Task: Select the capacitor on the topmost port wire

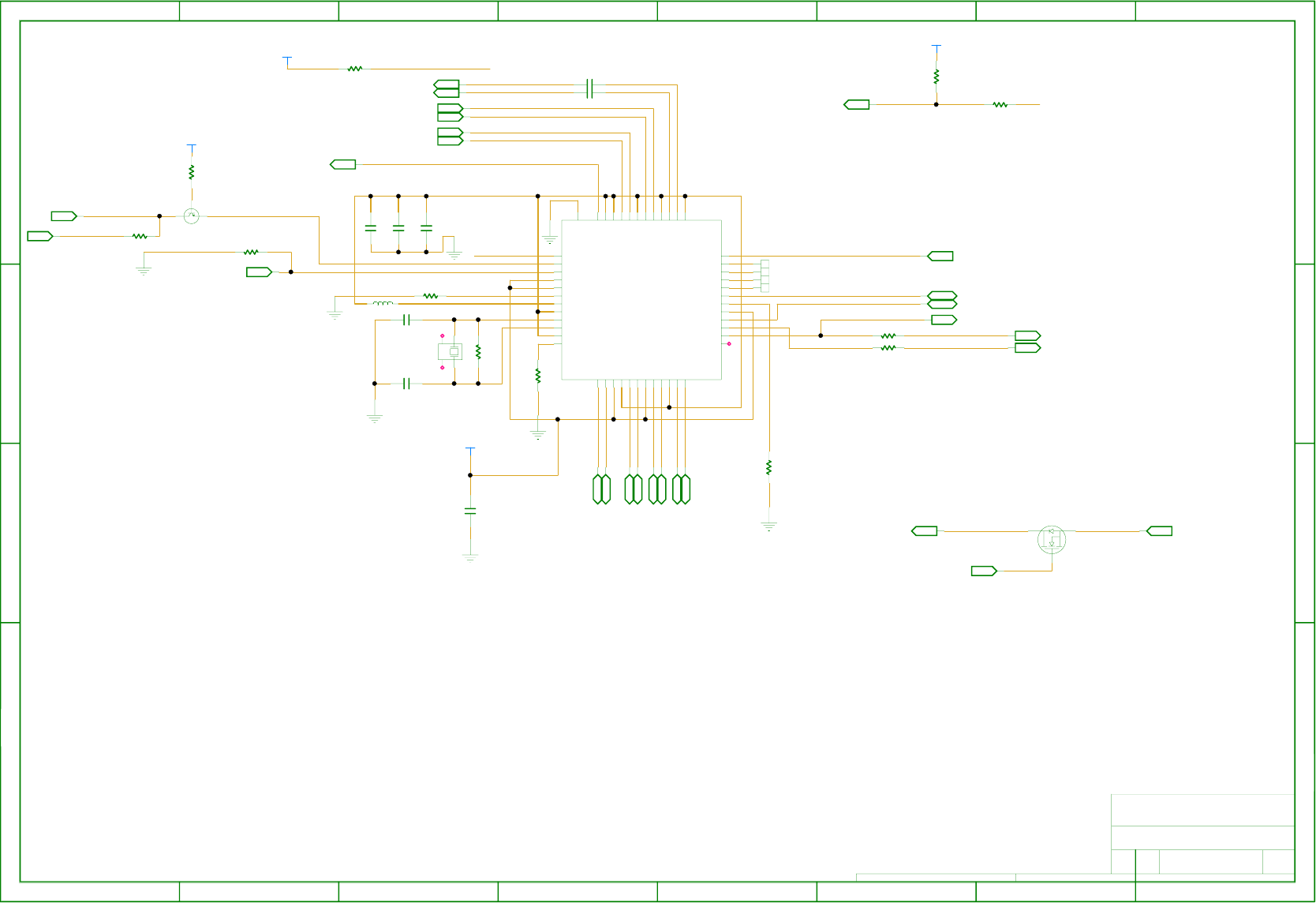Action: [x=589, y=88]
